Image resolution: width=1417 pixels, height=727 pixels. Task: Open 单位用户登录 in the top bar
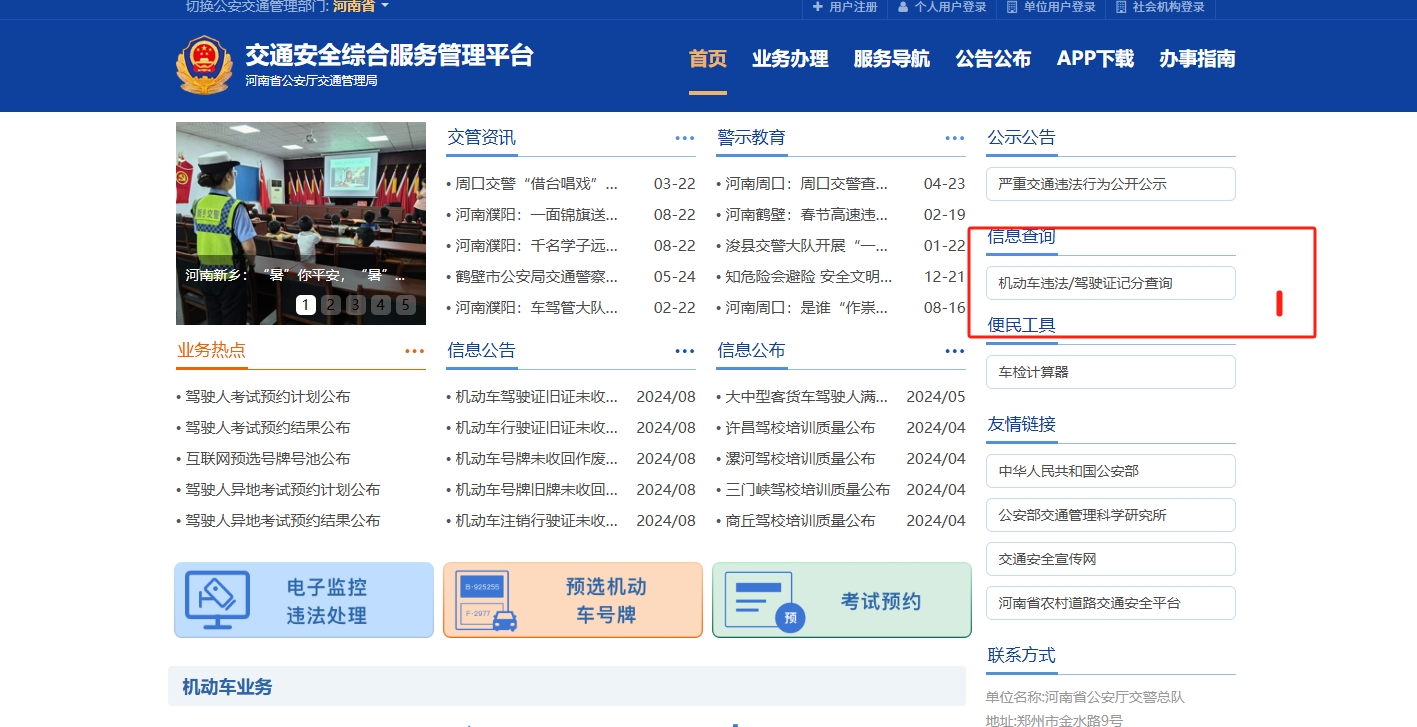click(1051, 7)
